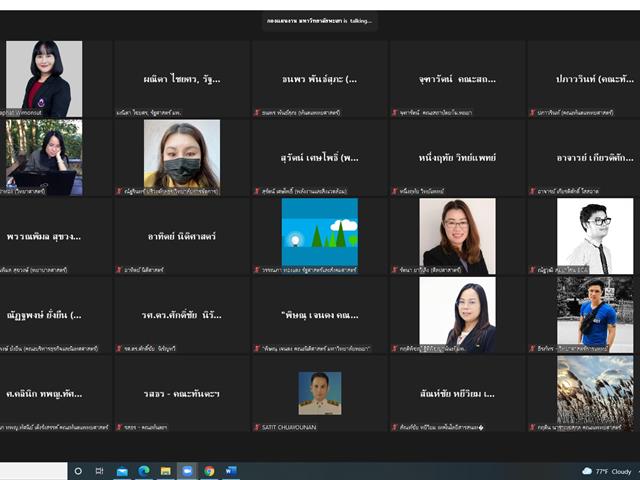Select SATIT CHUAIOUNAN's uniform portrait
Screen dimensions: 640x480
click(x=320, y=393)
